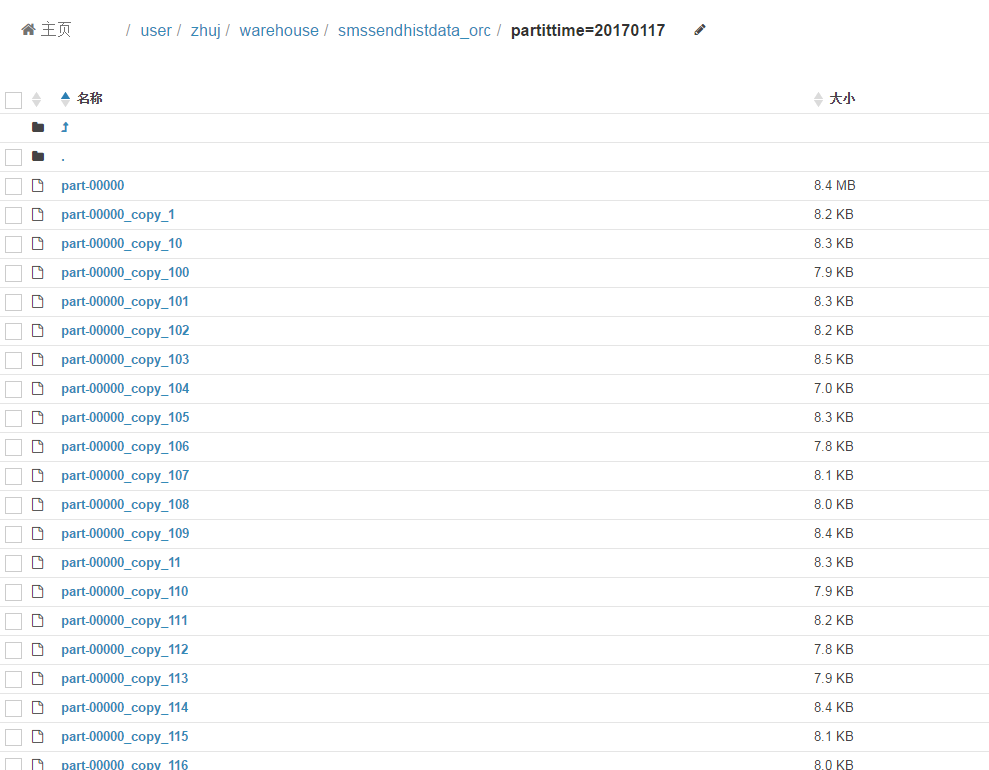Open file part-00000_copy_107

(125, 475)
